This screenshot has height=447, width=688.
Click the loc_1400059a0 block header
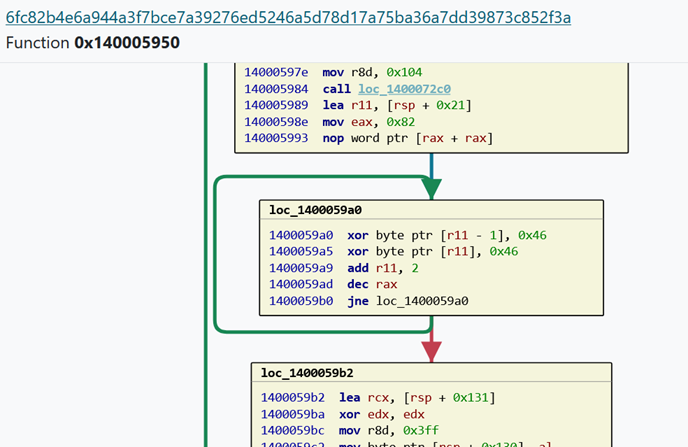[x=431, y=210]
